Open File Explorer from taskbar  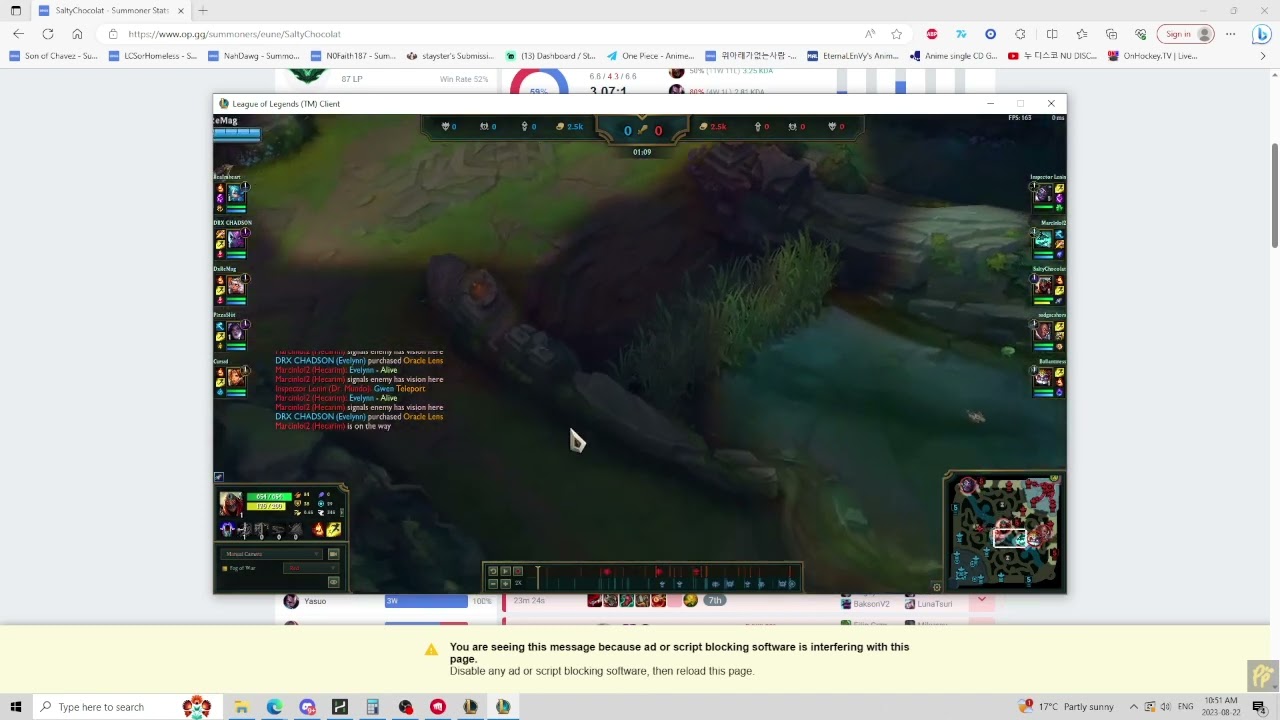[x=241, y=707]
